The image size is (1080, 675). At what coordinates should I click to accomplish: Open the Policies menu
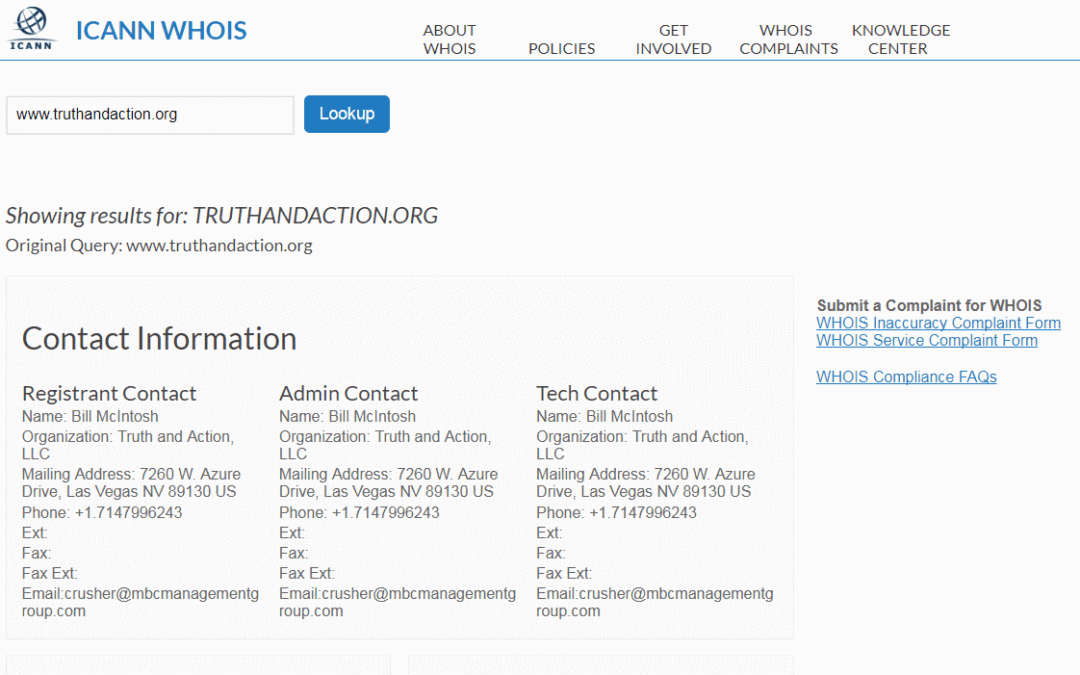(561, 48)
